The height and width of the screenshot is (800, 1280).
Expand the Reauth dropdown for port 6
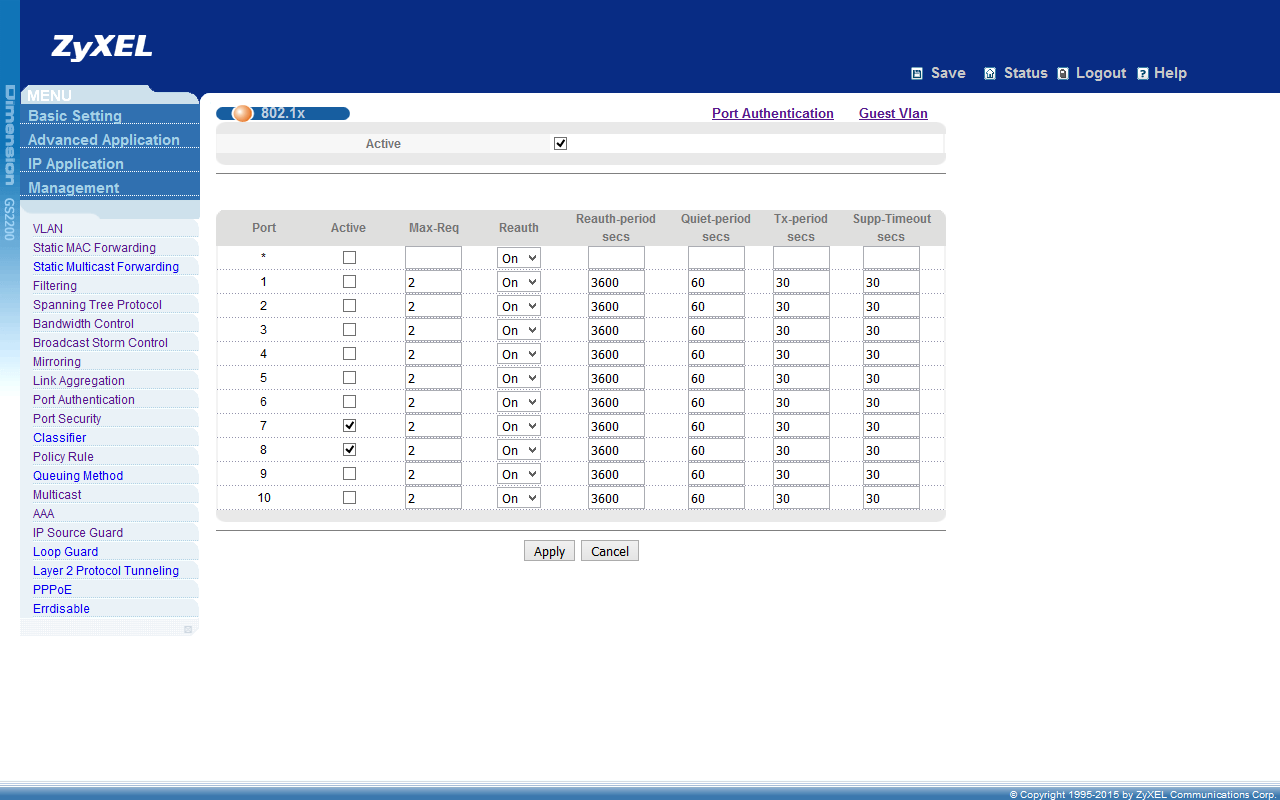519,402
